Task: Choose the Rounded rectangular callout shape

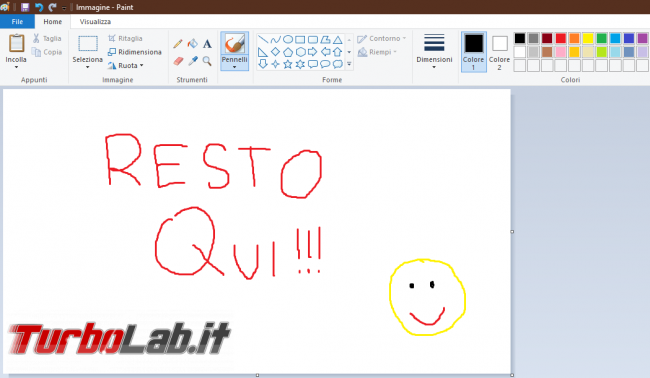Action: (313, 64)
